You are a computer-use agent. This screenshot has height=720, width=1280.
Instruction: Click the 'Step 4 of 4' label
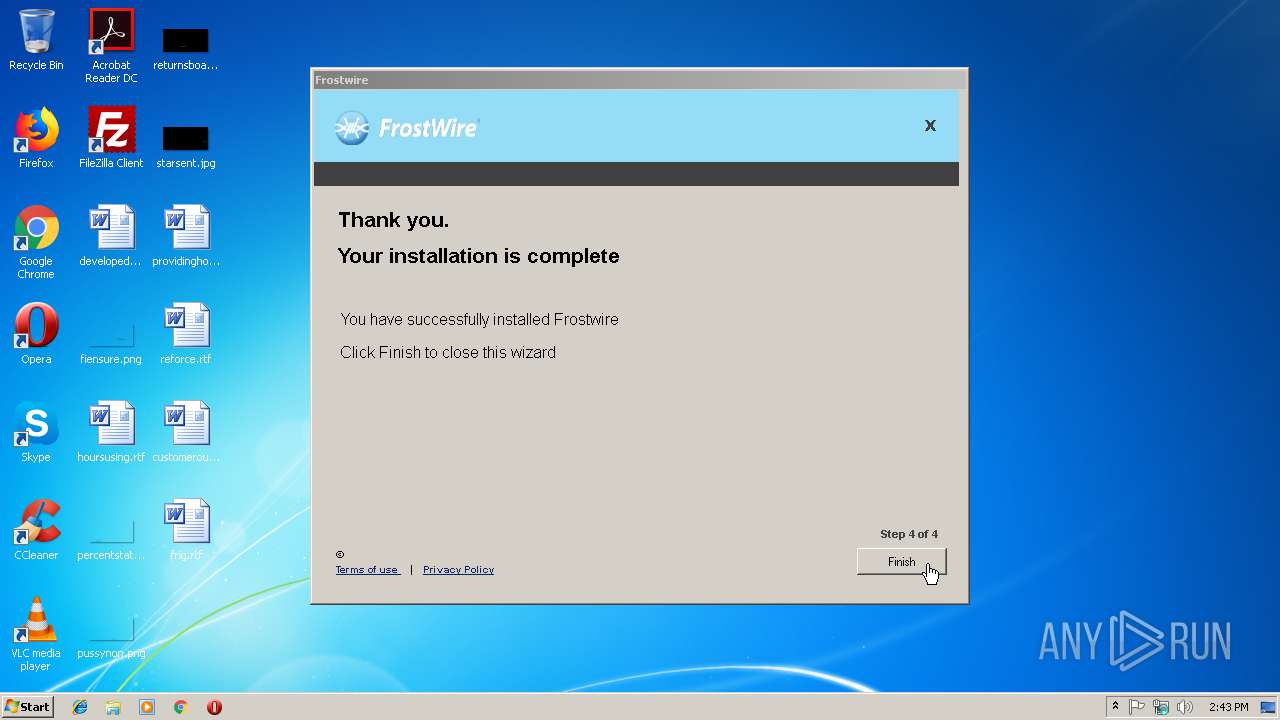click(x=909, y=534)
